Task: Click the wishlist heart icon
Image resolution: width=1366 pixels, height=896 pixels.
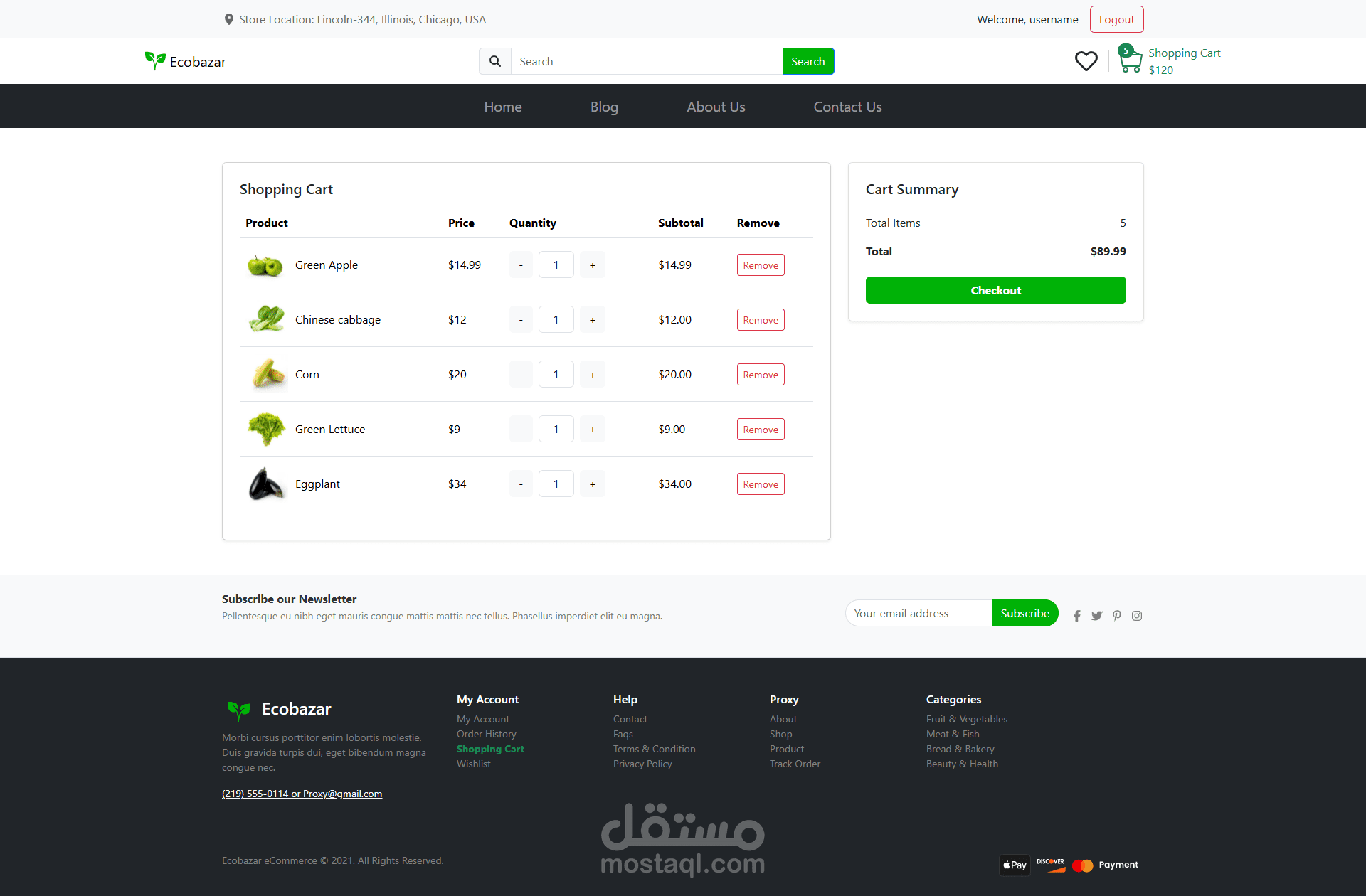Action: (1086, 61)
